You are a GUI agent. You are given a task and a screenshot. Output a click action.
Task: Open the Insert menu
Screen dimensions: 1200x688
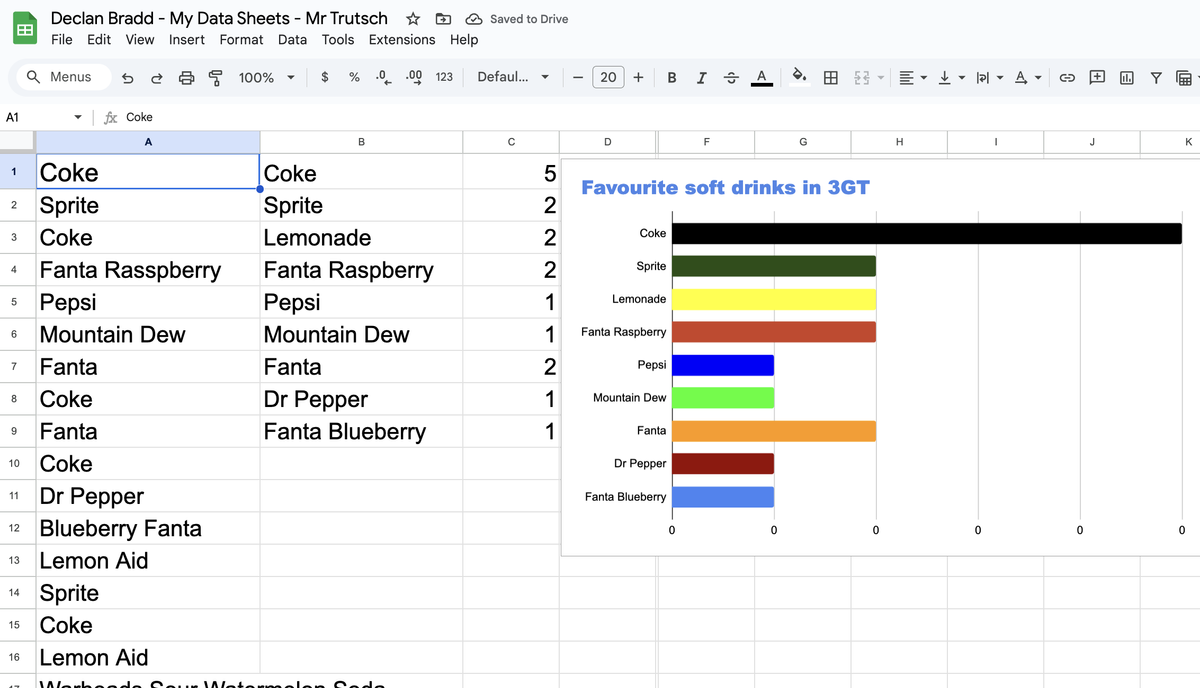tap(187, 40)
